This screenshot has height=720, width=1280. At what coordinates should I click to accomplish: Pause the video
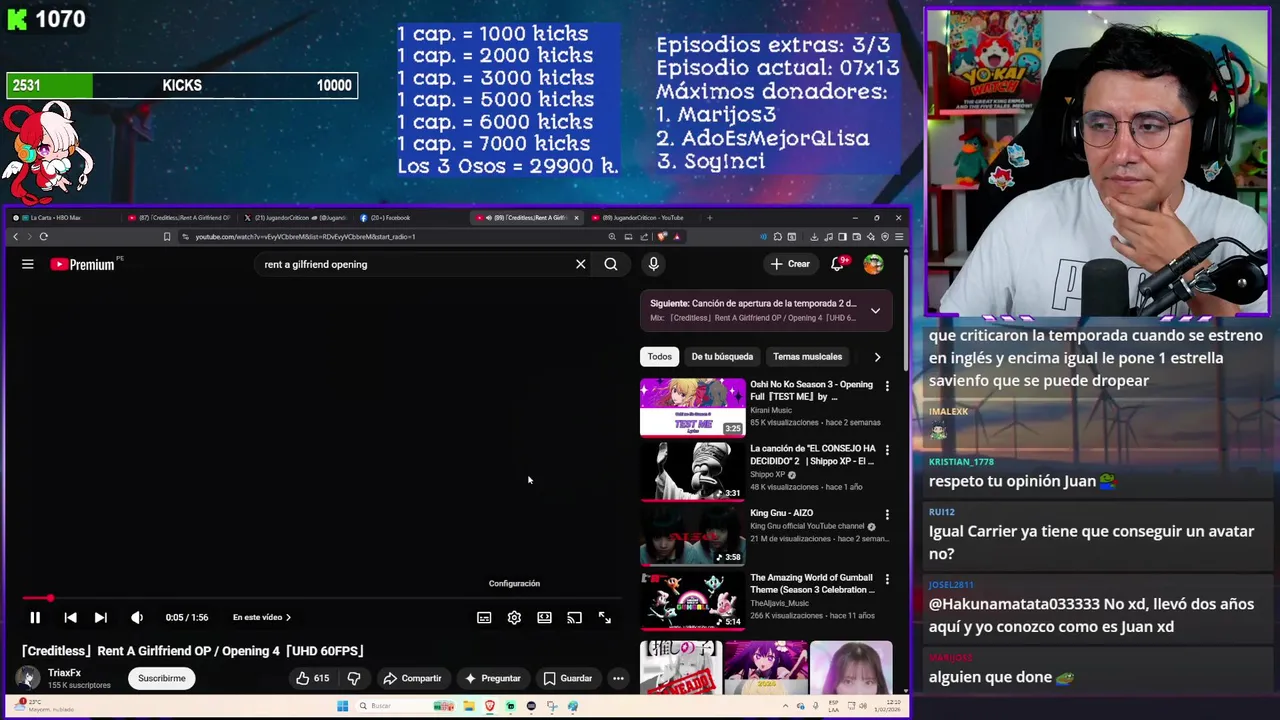(x=35, y=618)
